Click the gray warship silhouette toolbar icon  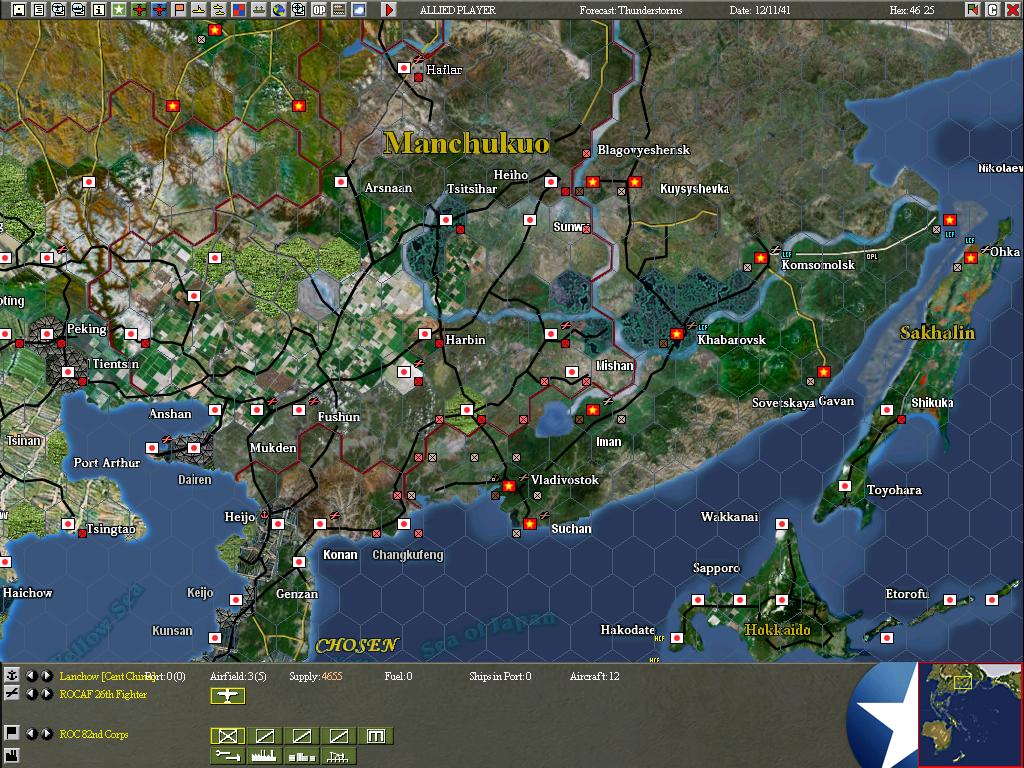click(x=259, y=10)
